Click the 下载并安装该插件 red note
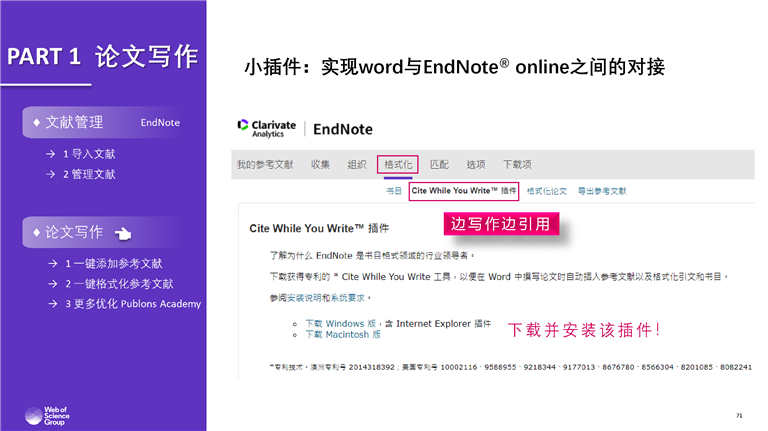Screen dimensions: 768x431 pos(584,330)
